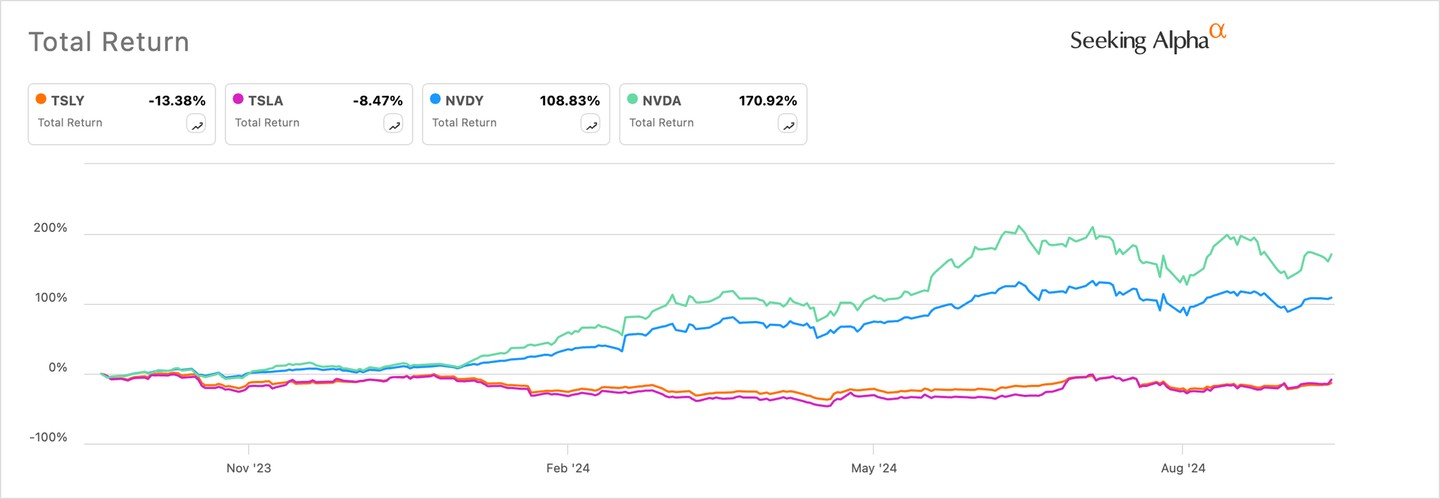Click the Seeking Alpha logo
The image size is (1440, 499).
point(1147,39)
